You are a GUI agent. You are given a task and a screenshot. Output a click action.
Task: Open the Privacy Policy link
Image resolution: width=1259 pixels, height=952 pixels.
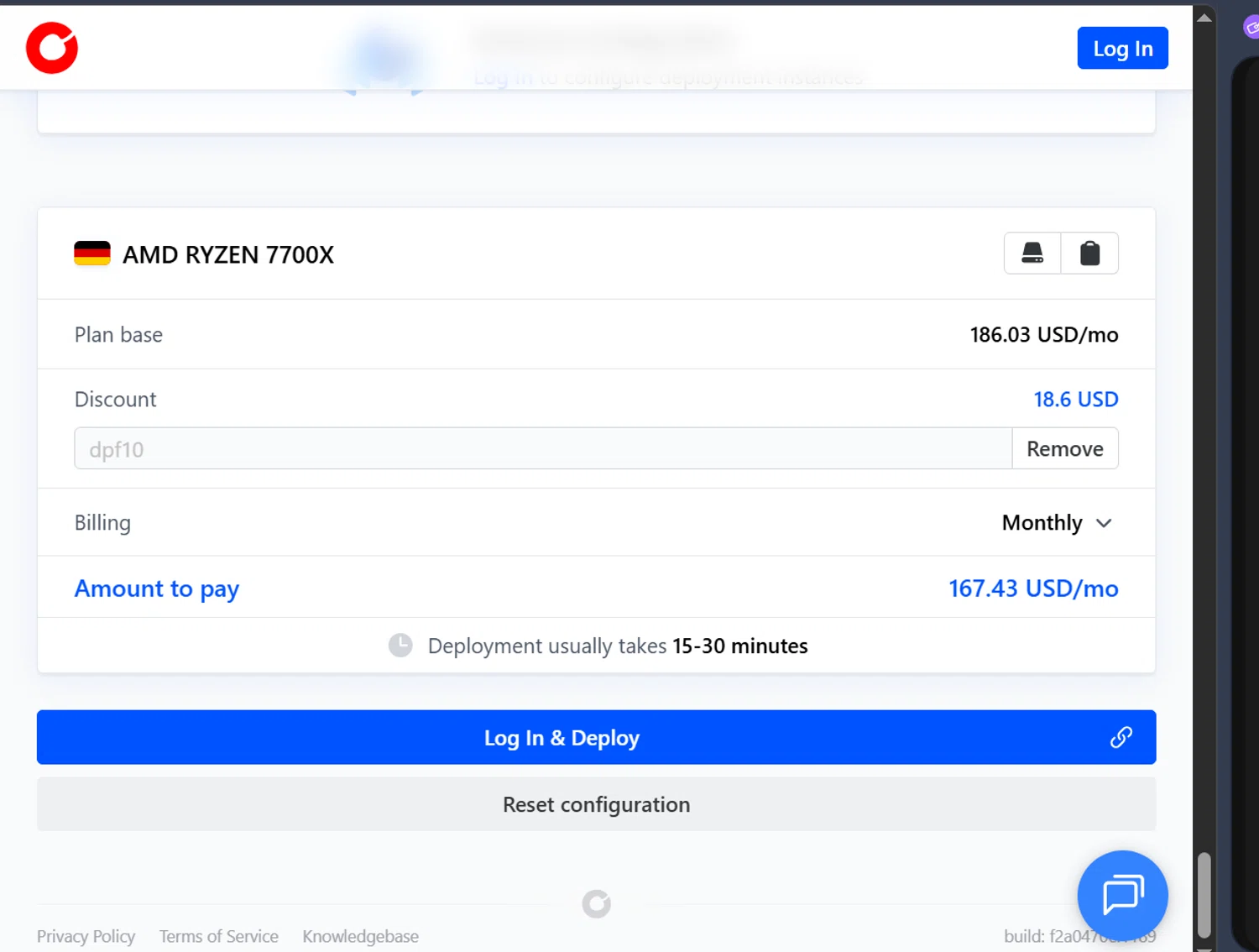(x=86, y=936)
